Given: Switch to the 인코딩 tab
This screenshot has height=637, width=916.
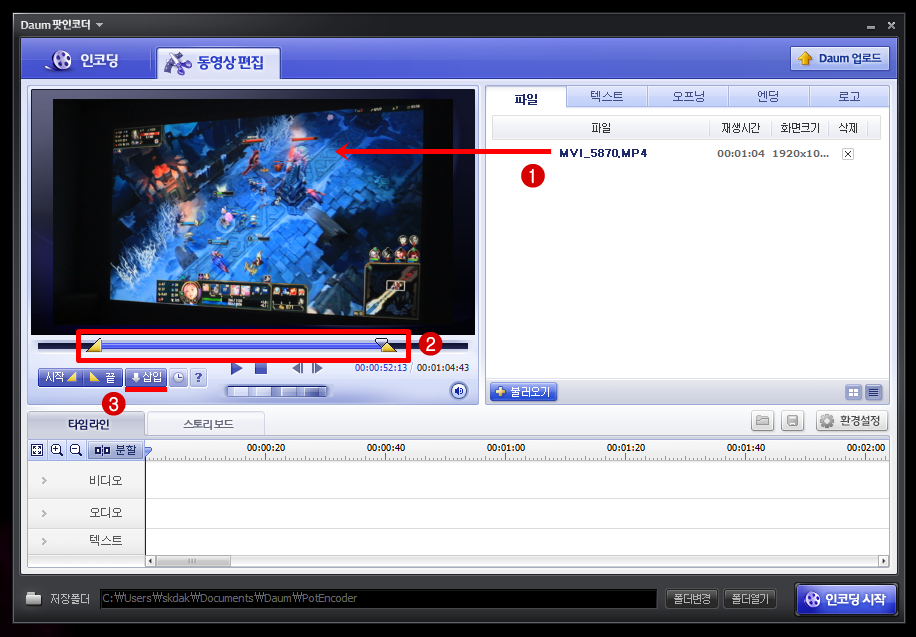Looking at the screenshot, I should point(82,60).
